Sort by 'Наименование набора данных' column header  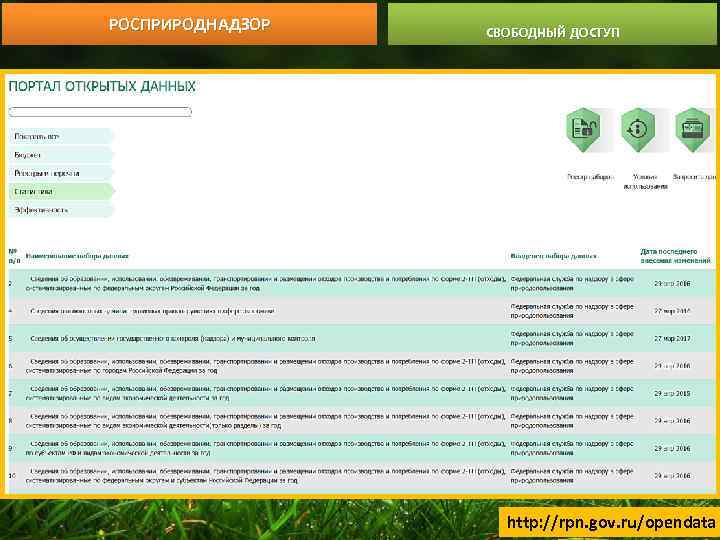coord(77,256)
